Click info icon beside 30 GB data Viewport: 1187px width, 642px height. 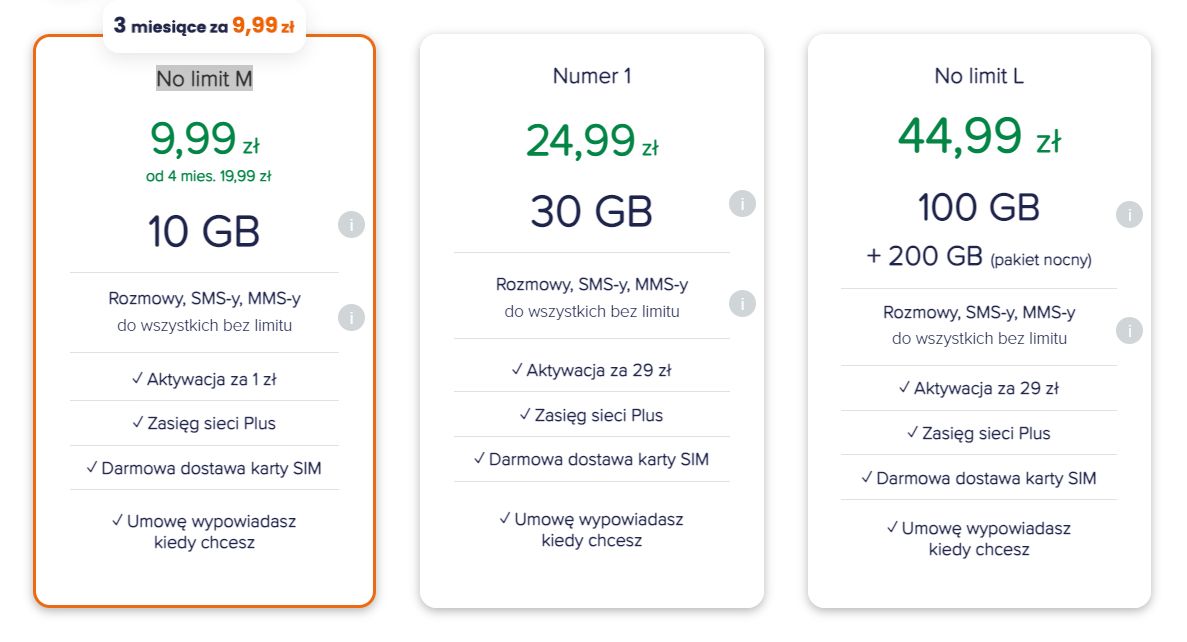tap(742, 203)
